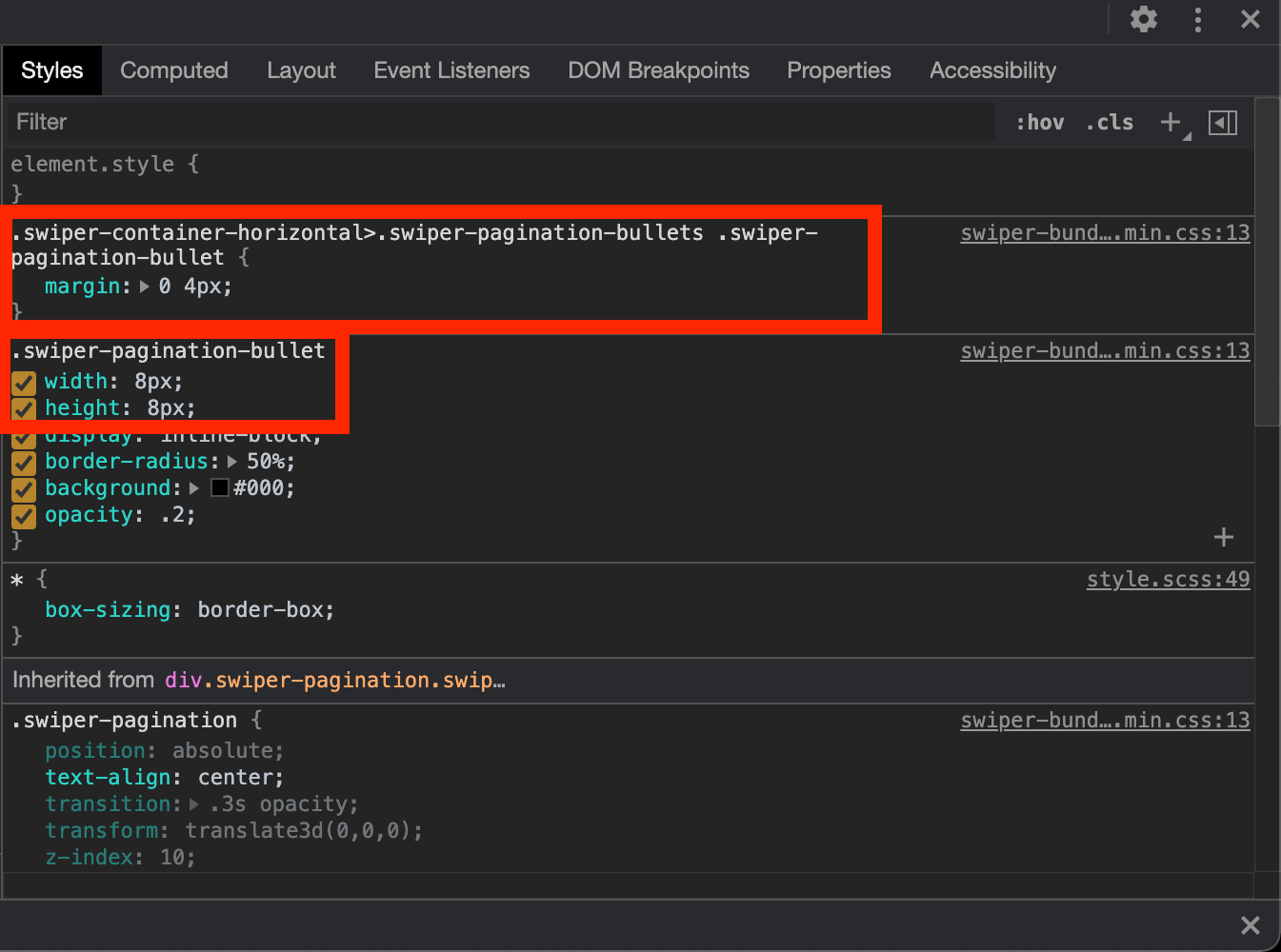This screenshot has width=1281, height=952.
Task: Disable the border-radius: 50% property
Action: pyautogui.click(x=24, y=463)
